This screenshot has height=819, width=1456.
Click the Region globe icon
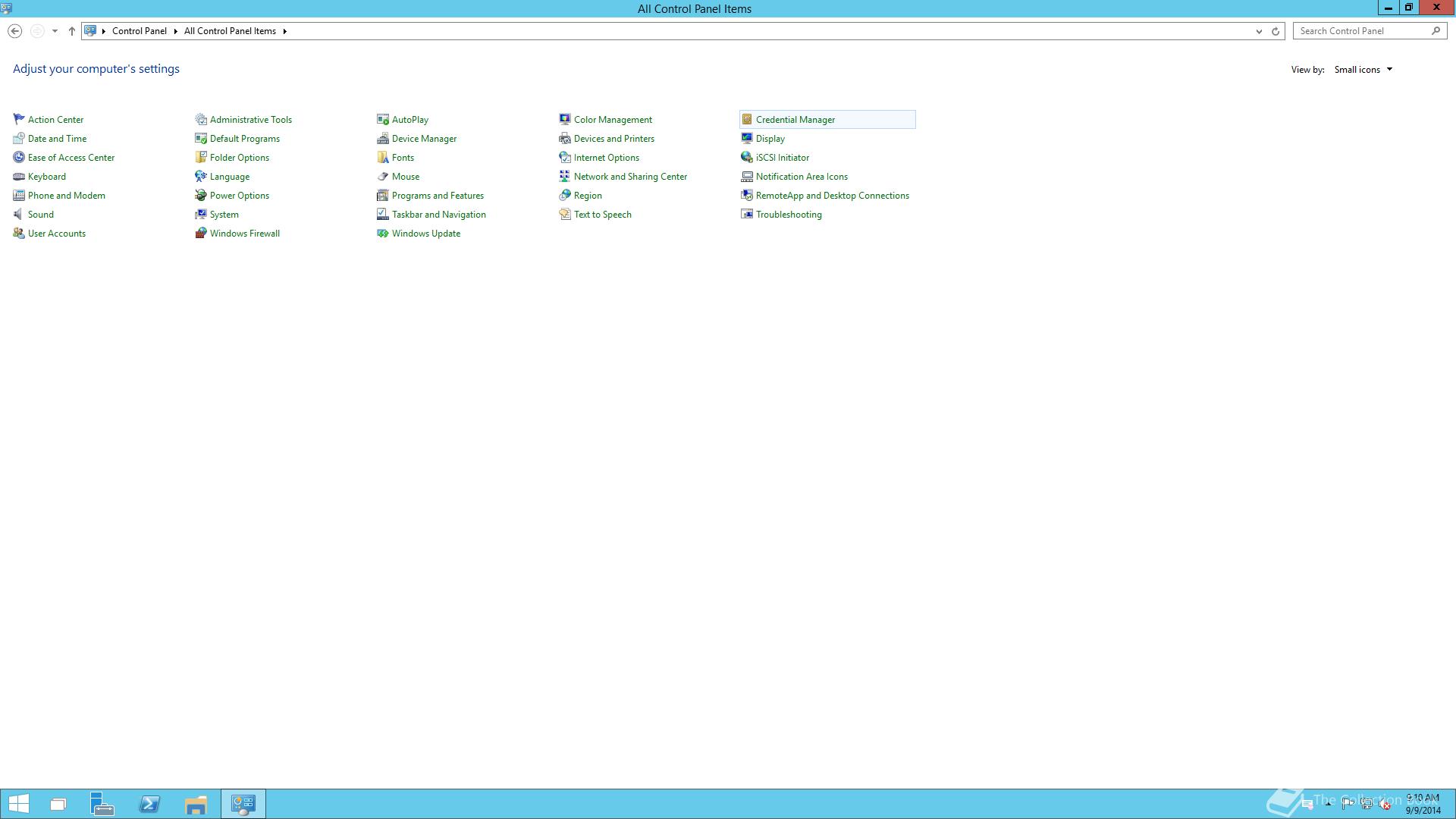pos(565,195)
